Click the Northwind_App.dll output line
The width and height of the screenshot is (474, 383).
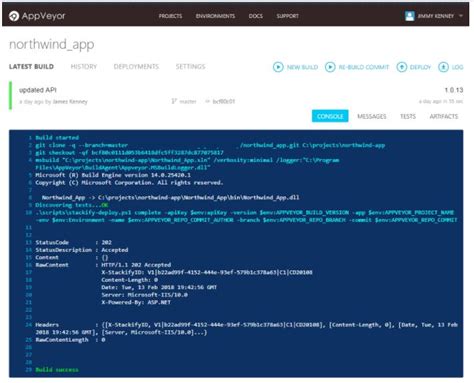point(170,198)
